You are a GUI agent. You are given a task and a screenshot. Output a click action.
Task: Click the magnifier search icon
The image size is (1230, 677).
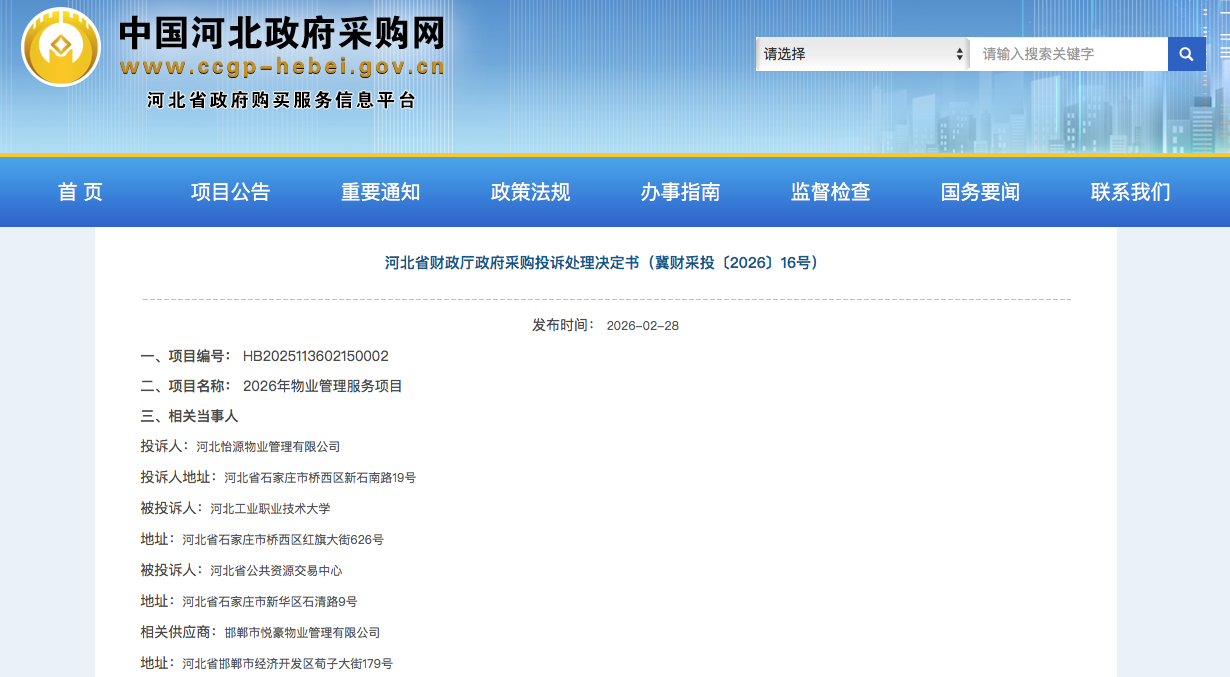click(1186, 53)
